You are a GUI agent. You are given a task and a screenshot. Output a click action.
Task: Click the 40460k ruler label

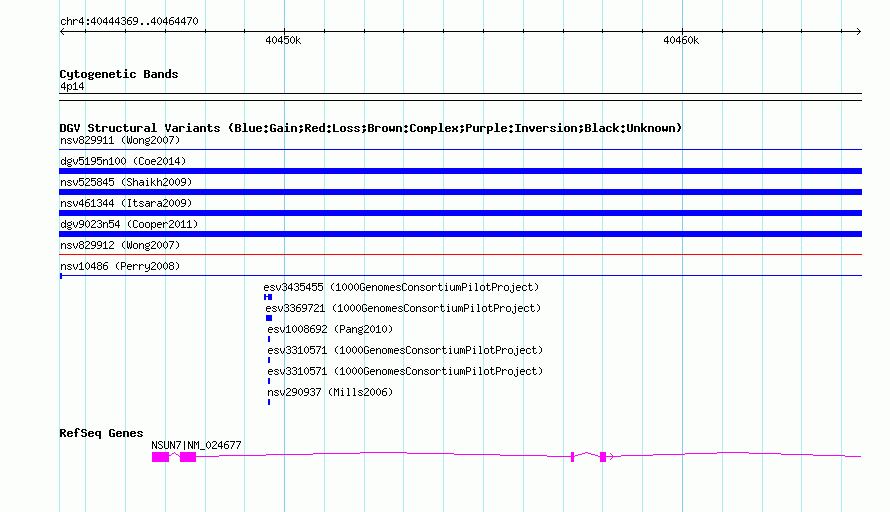tap(681, 40)
